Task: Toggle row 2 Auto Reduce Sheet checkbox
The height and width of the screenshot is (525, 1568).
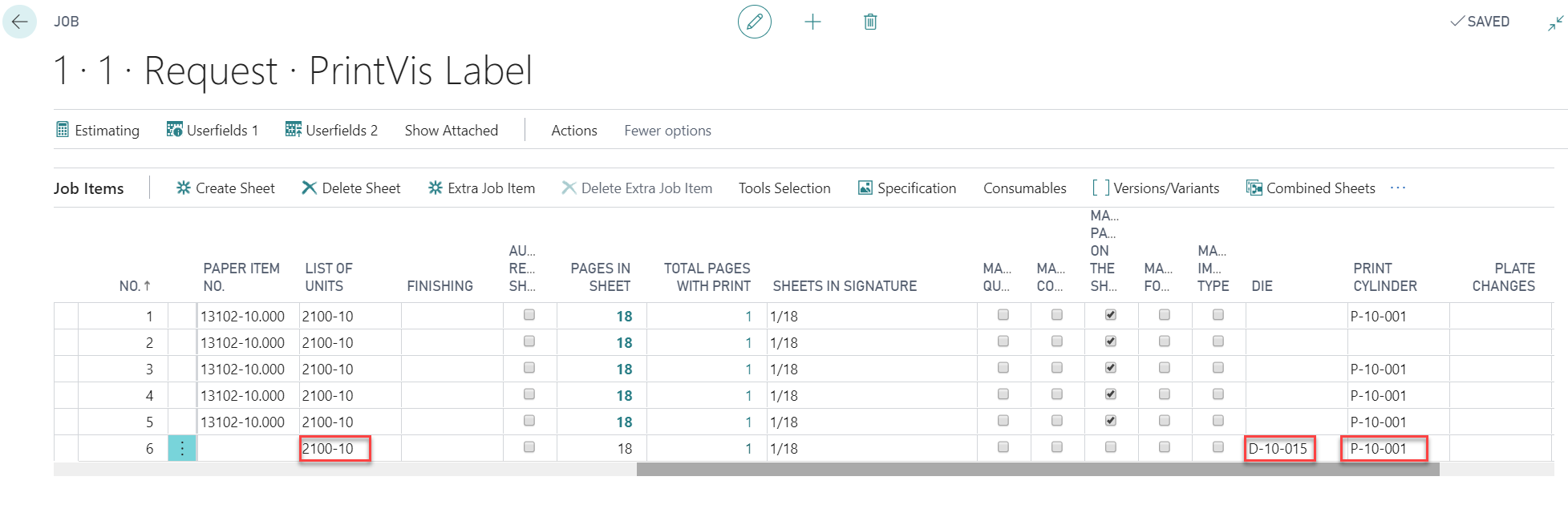Action: pos(529,341)
